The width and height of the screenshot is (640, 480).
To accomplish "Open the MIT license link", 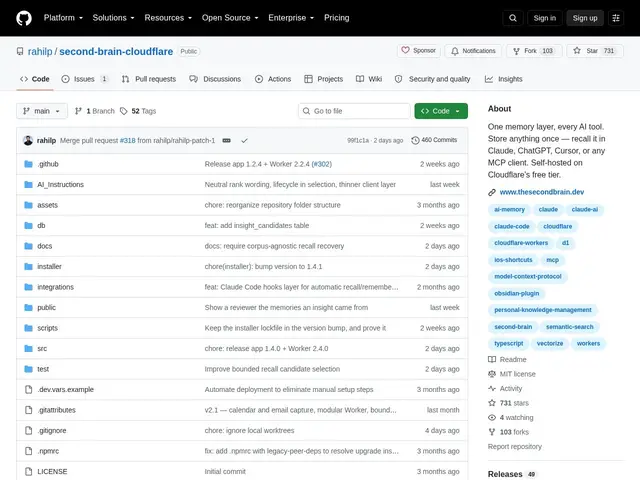I will pos(512,374).
